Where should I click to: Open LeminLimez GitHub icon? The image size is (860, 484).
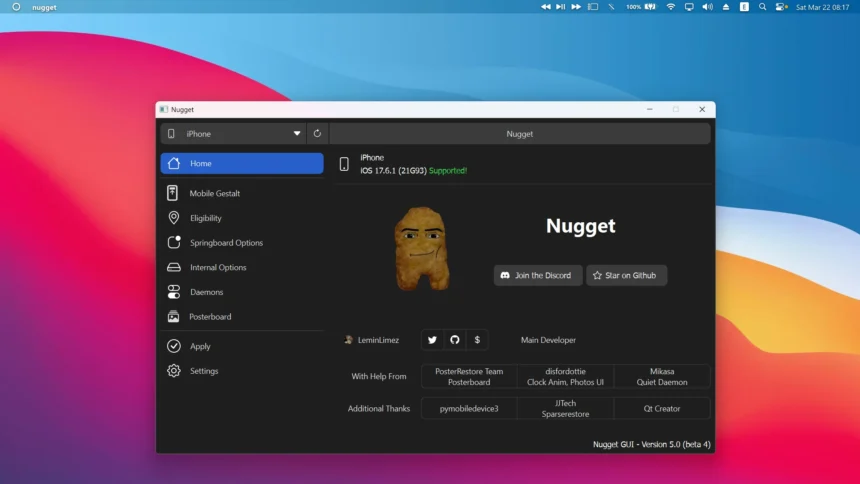[455, 340]
